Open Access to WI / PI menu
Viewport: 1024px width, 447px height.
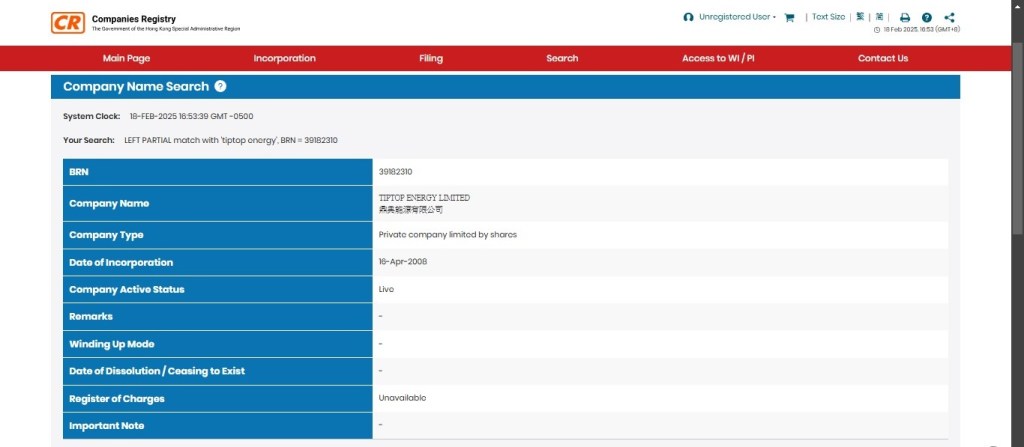pos(718,58)
